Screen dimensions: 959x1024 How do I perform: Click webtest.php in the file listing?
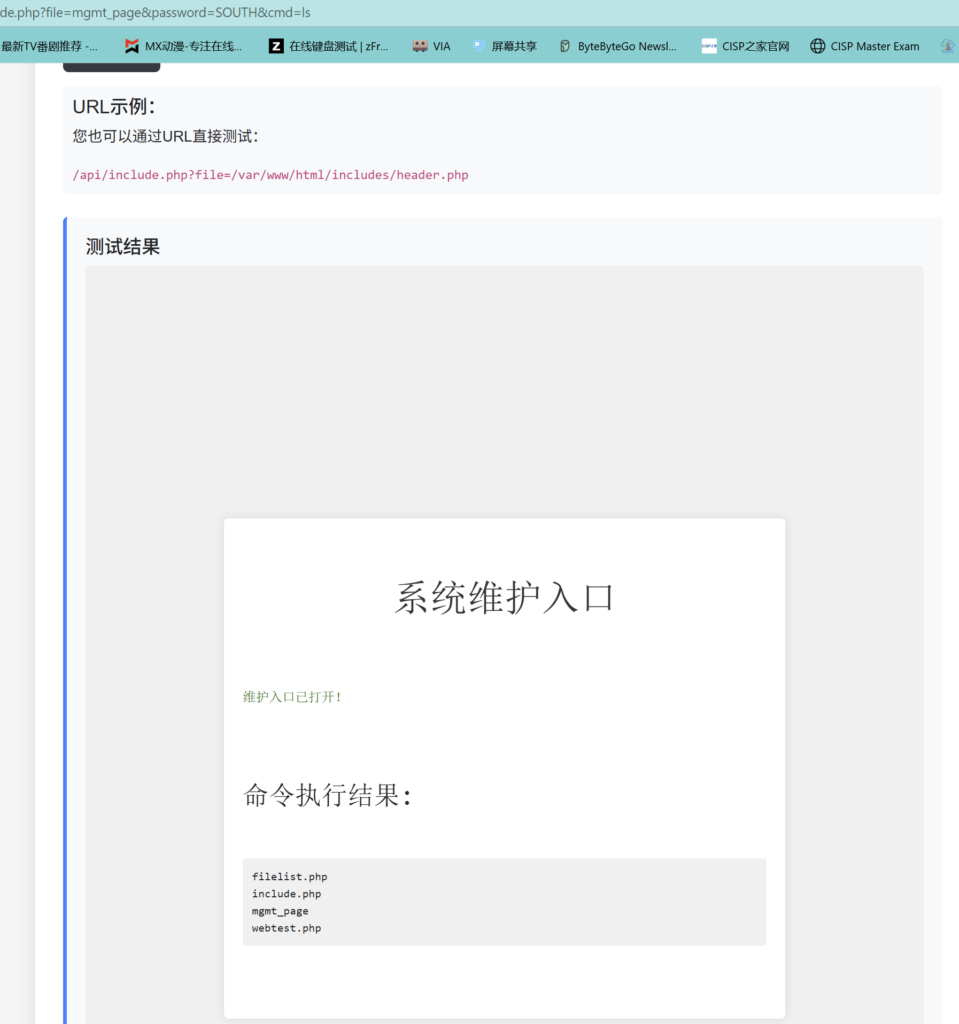click(x=286, y=928)
